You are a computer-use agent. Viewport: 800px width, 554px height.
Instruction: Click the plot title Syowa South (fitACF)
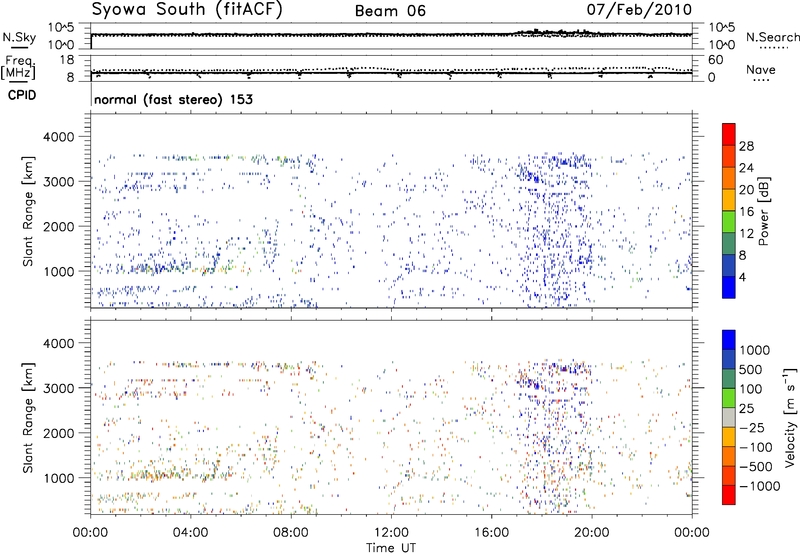(x=187, y=9)
